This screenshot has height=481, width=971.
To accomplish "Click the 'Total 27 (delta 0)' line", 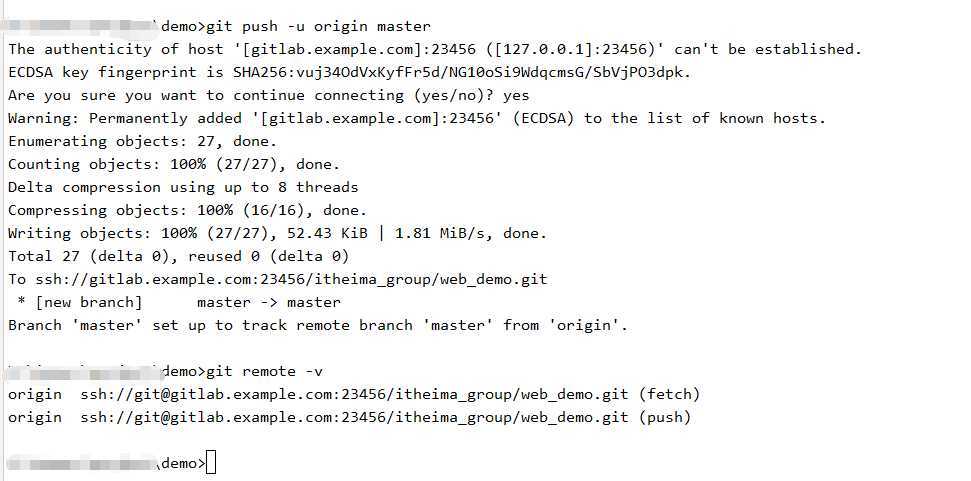I will [178, 256].
